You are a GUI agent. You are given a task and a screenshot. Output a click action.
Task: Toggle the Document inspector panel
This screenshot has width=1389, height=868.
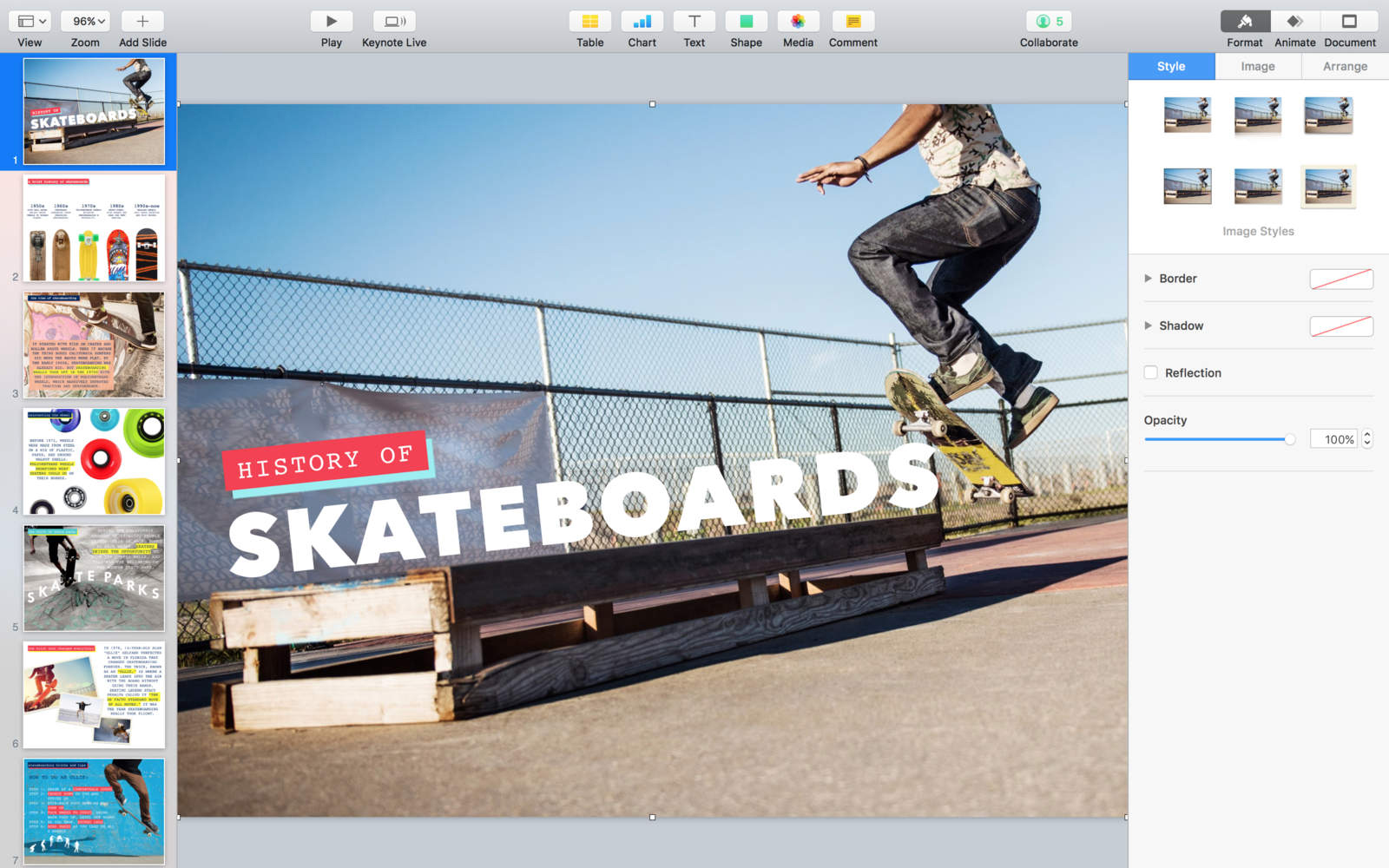1349,22
